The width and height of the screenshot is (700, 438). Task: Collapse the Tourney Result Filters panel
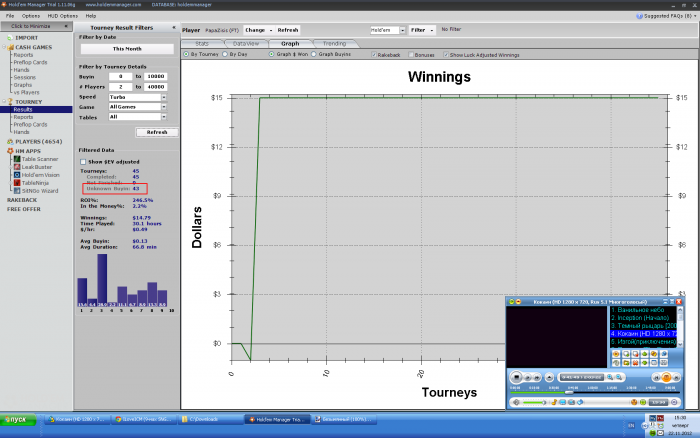(x=174, y=28)
